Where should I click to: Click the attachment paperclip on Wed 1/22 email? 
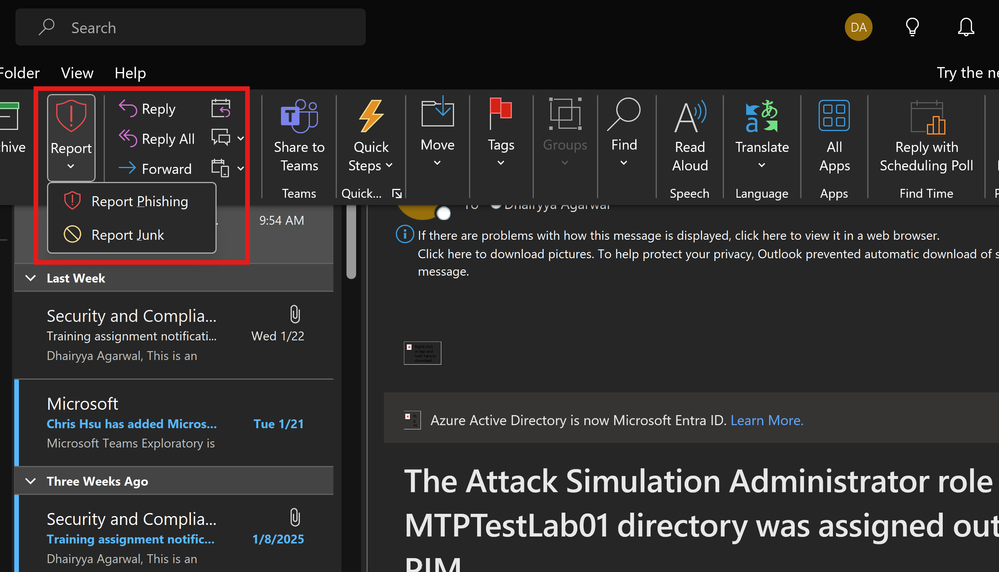coord(294,314)
